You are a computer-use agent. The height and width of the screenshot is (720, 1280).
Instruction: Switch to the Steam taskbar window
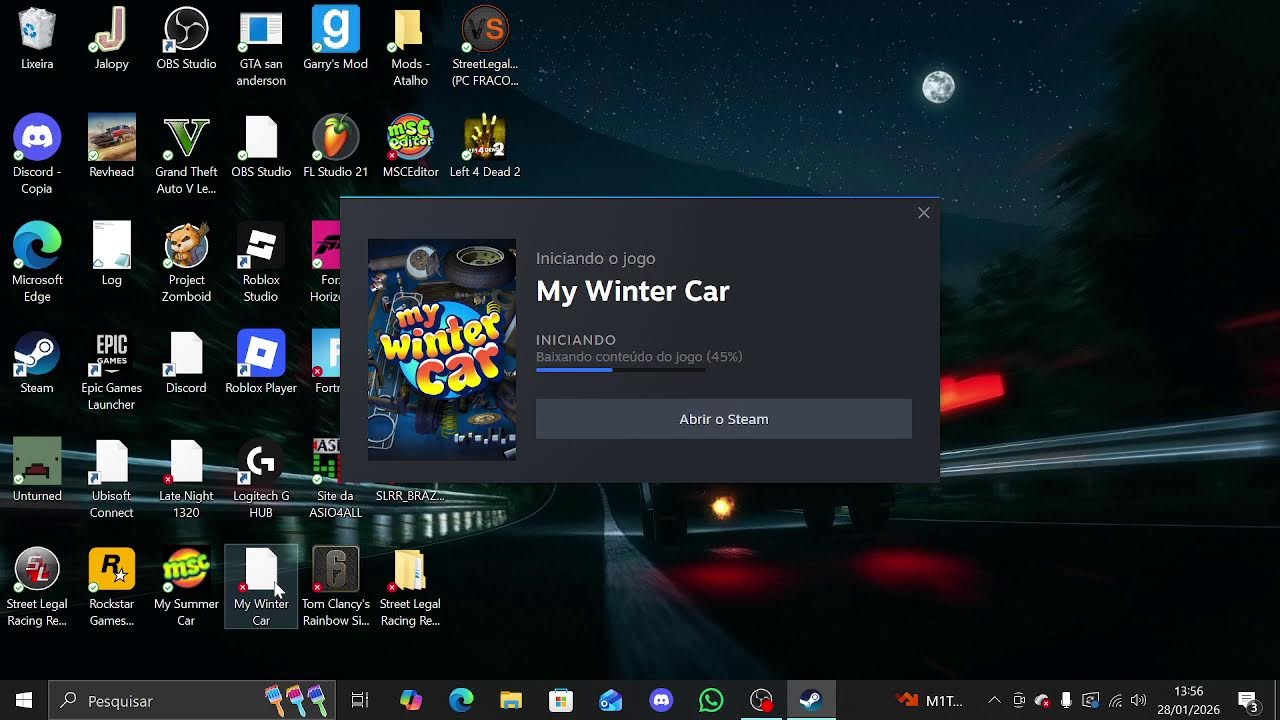[x=811, y=700]
